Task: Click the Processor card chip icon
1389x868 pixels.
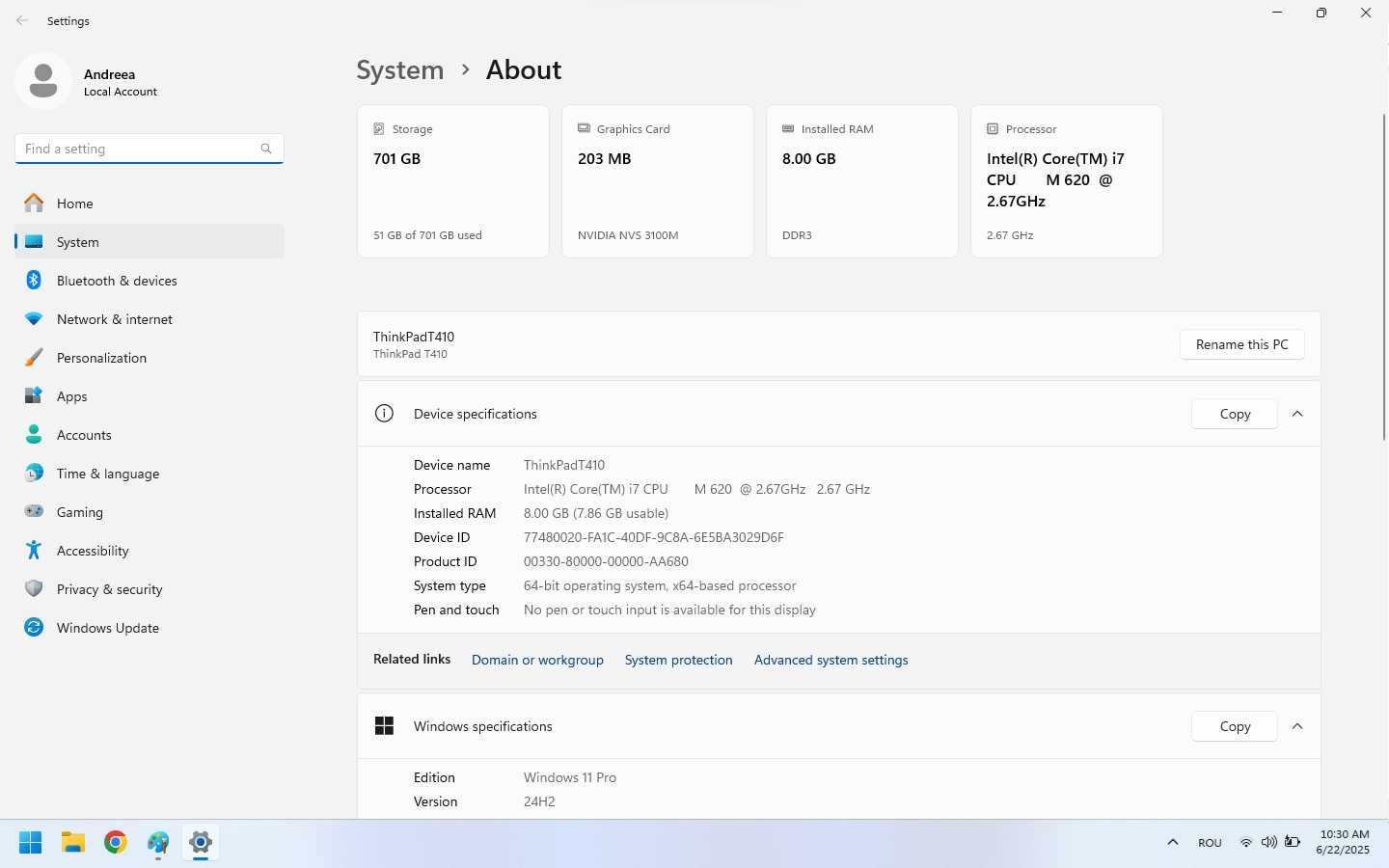Action: click(993, 128)
